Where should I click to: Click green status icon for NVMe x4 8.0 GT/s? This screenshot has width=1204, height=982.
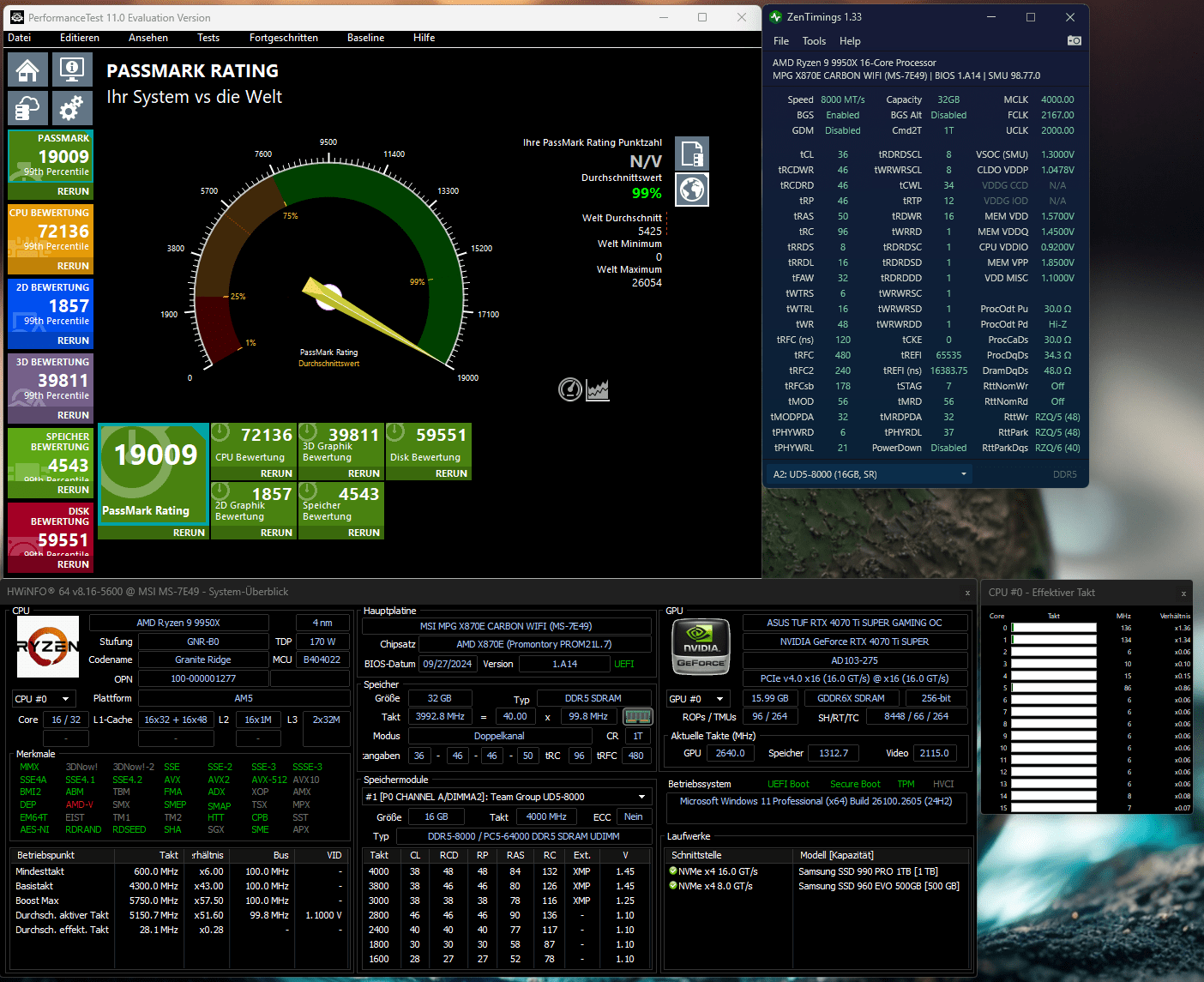[x=673, y=886]
